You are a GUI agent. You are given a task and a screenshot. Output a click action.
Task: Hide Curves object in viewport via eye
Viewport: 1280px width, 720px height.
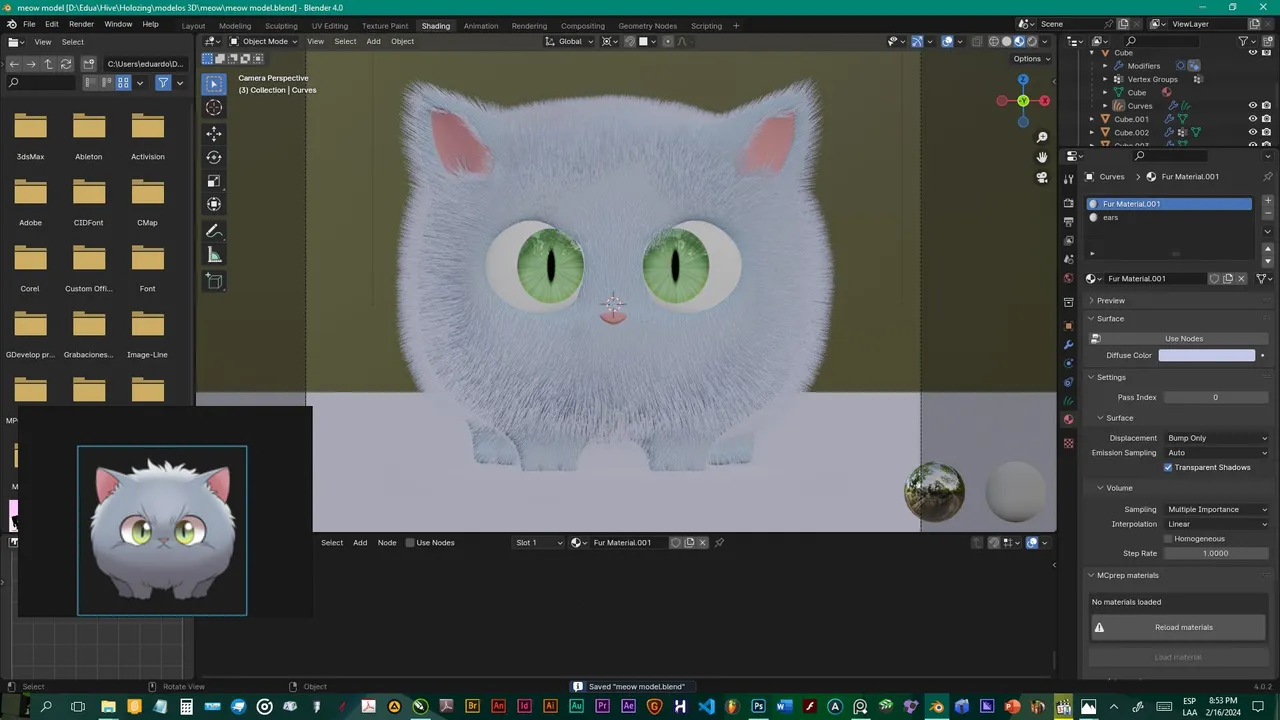tap(1252, 105)
